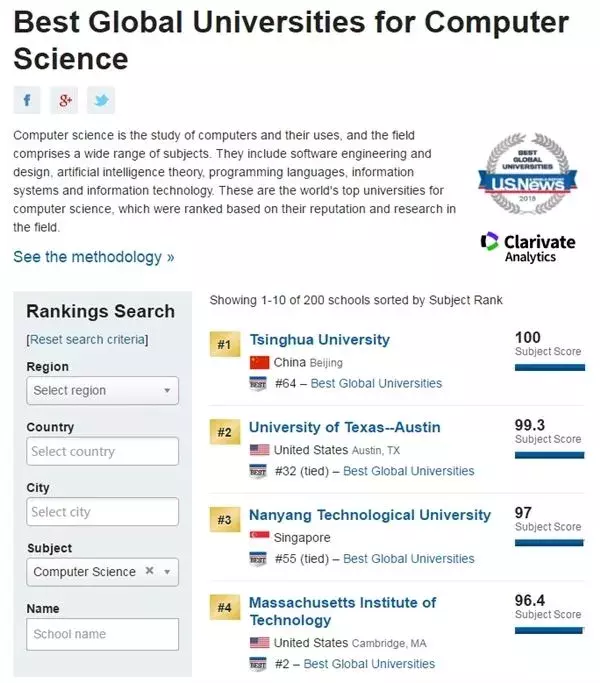
Task: Open See the methodology link
Action: (93, 257)
